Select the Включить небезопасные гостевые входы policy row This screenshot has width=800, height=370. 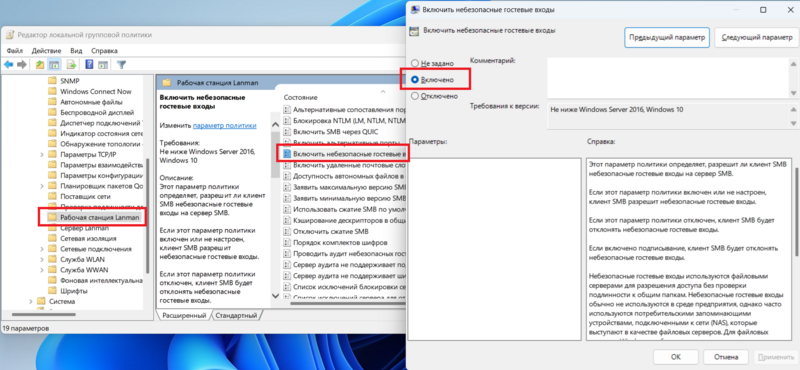(x=345, y=154)
